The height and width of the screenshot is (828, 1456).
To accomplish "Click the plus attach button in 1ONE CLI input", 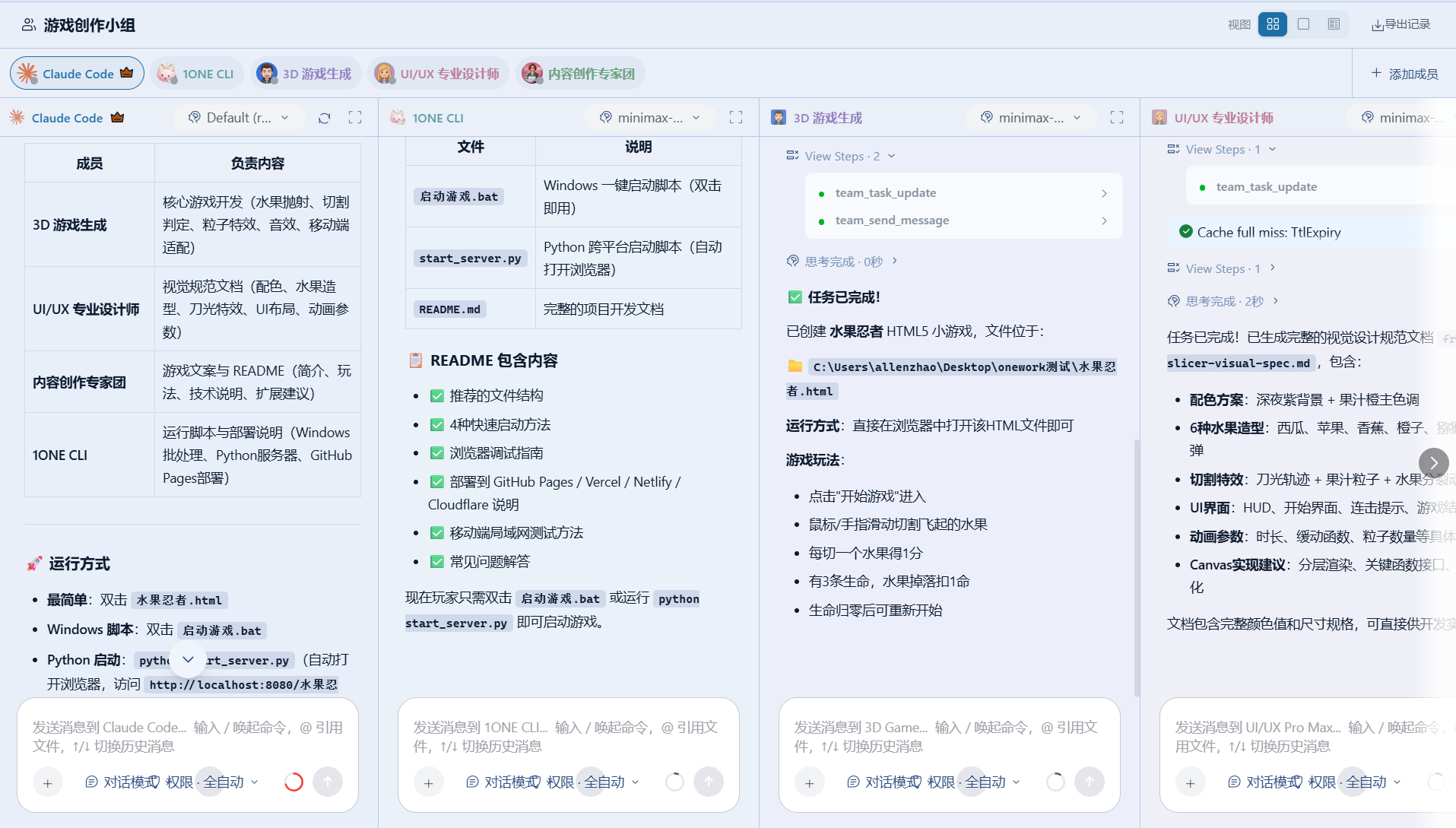I will coord(429,782).
